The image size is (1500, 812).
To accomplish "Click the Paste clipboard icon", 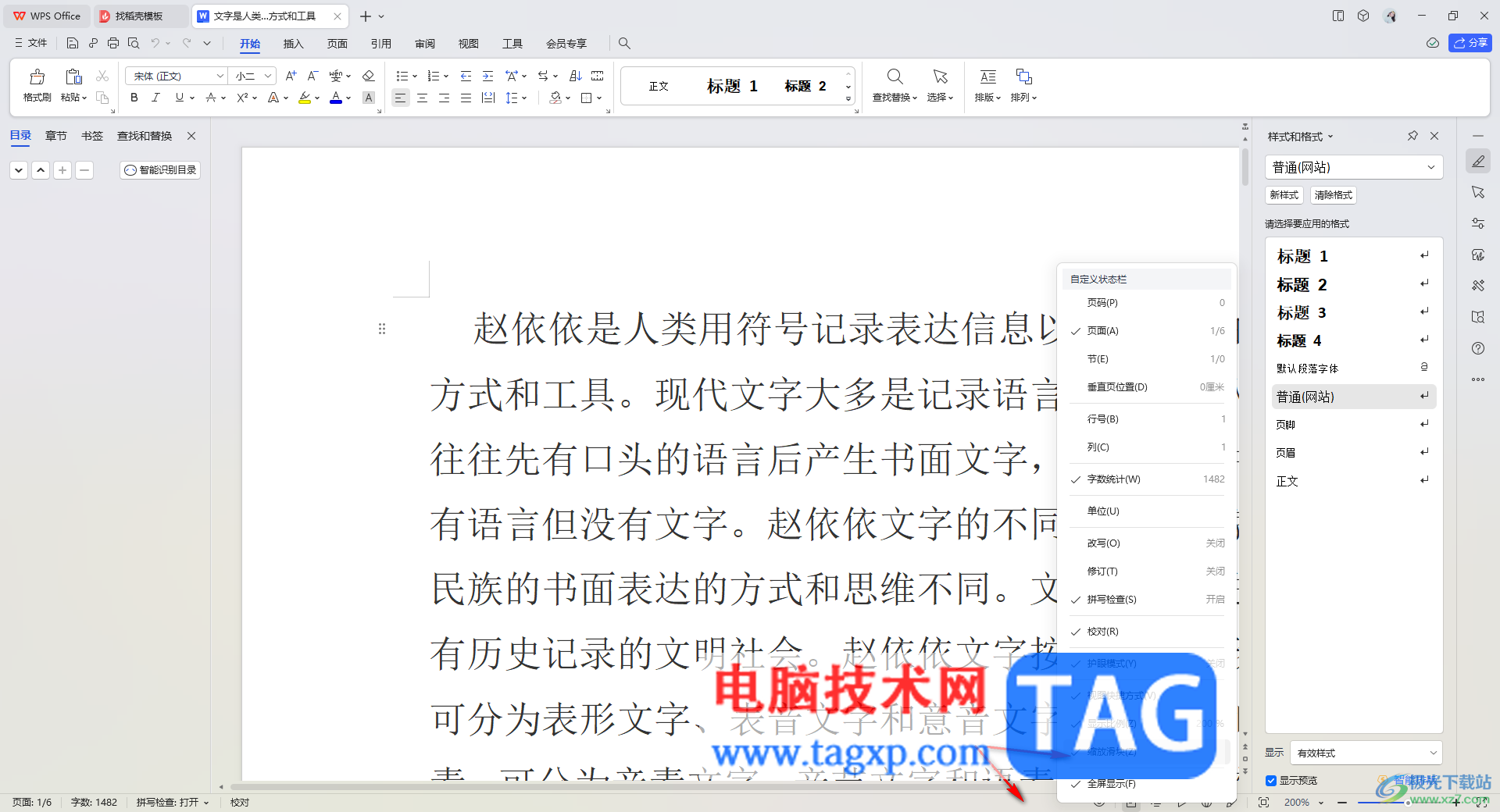I will pos(73,77).
